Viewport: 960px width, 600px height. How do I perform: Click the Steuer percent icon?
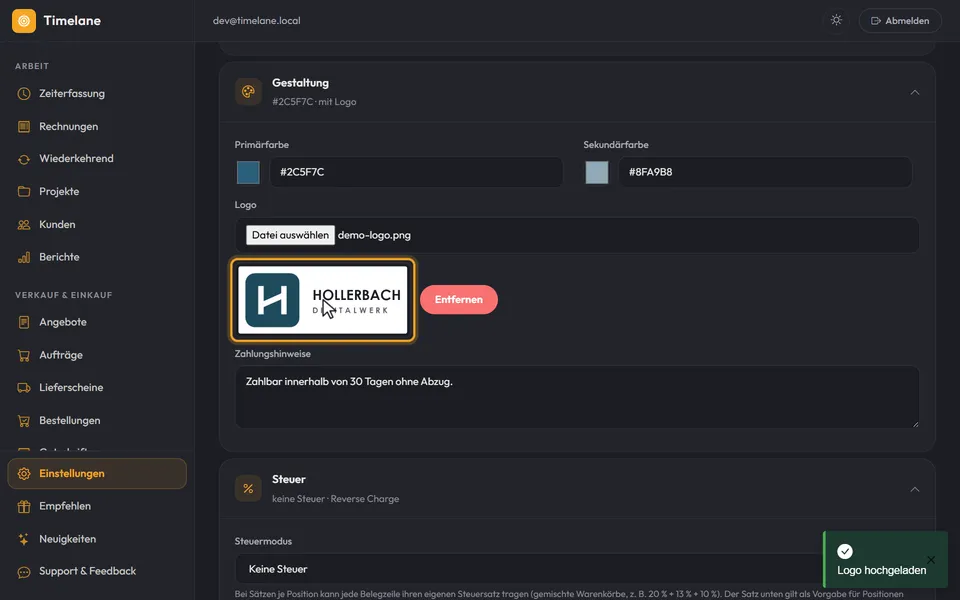tap(248, 489)
